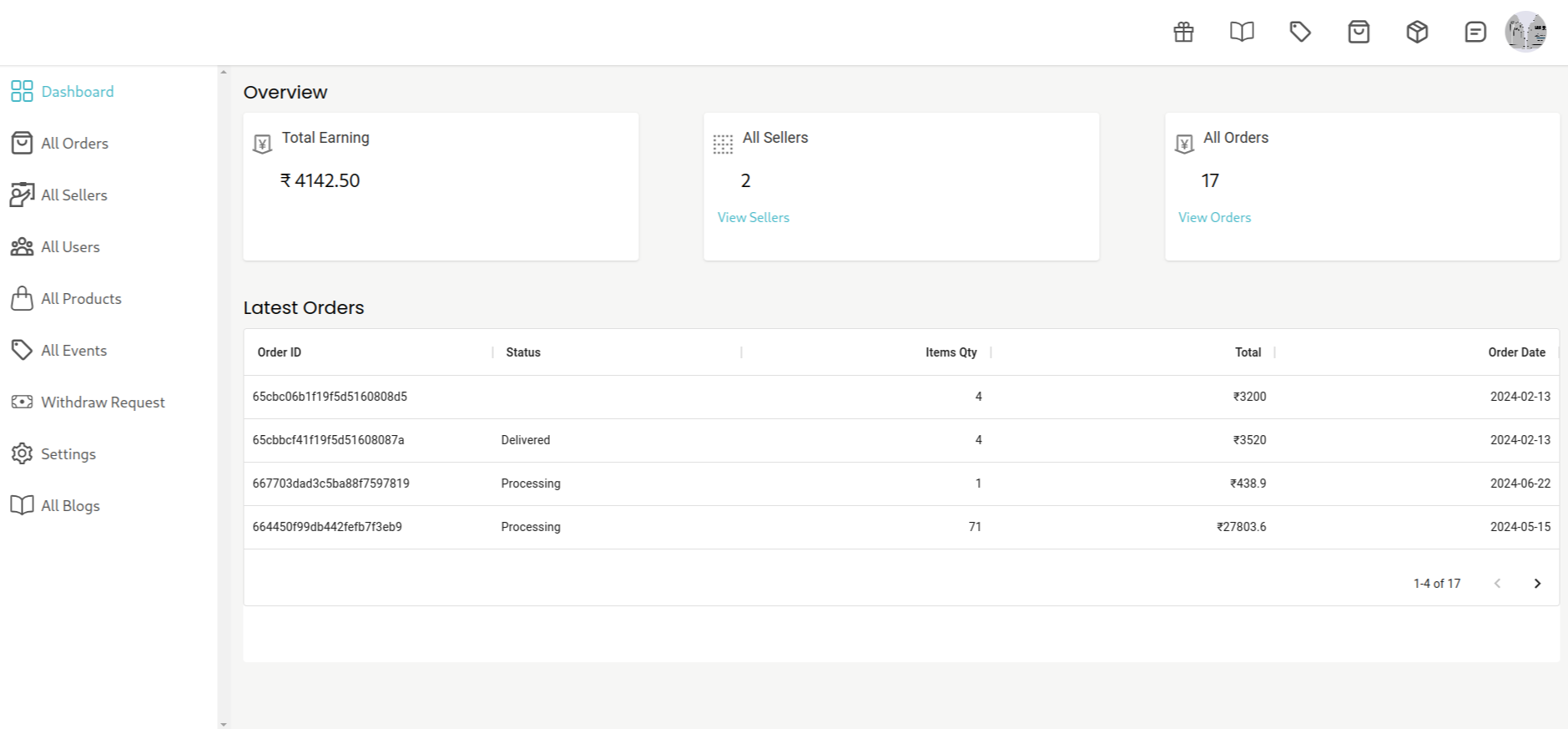Open the shopping bag icon in header
The image size is (1568, 729).
click(1359, 33)
